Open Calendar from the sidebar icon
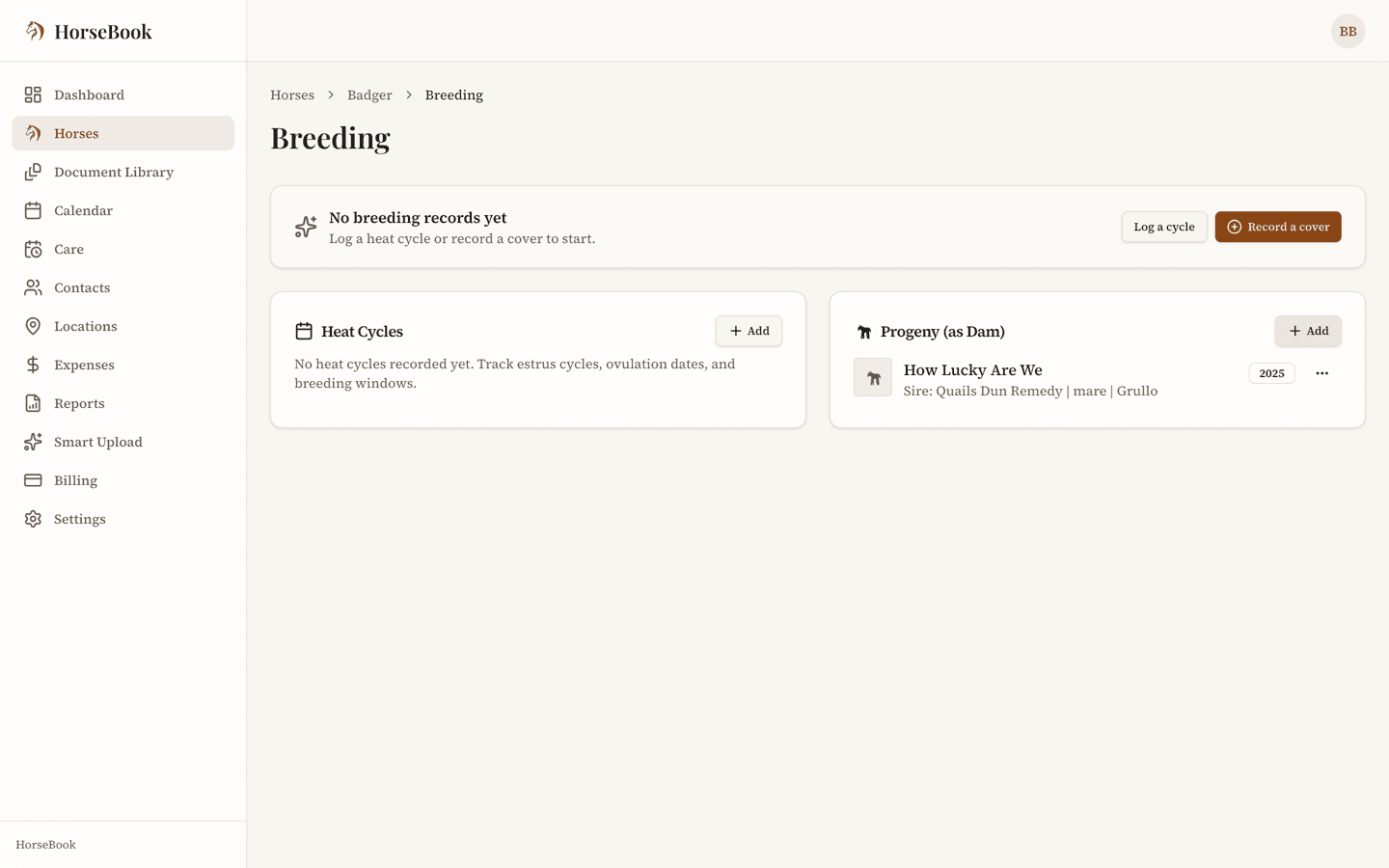The width and height of the screenshot is (1389, 868). 33,210
